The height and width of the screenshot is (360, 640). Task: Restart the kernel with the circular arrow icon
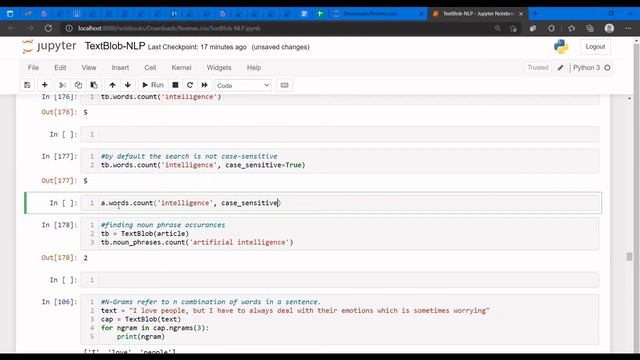click(x=190, y=85)
